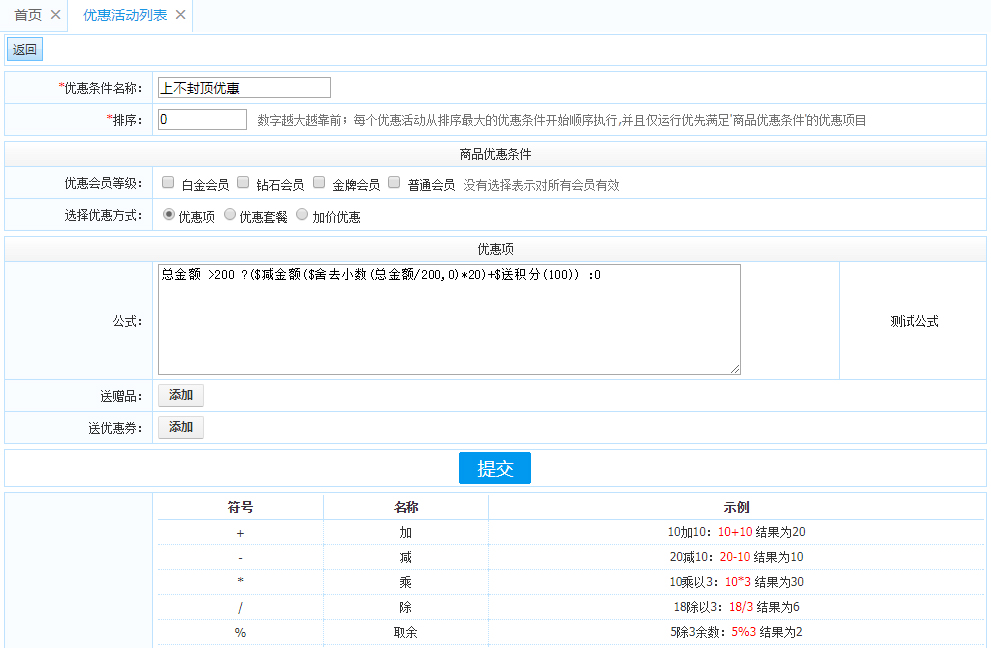Check the 钻石会员 checkbox

coord(243,183)
